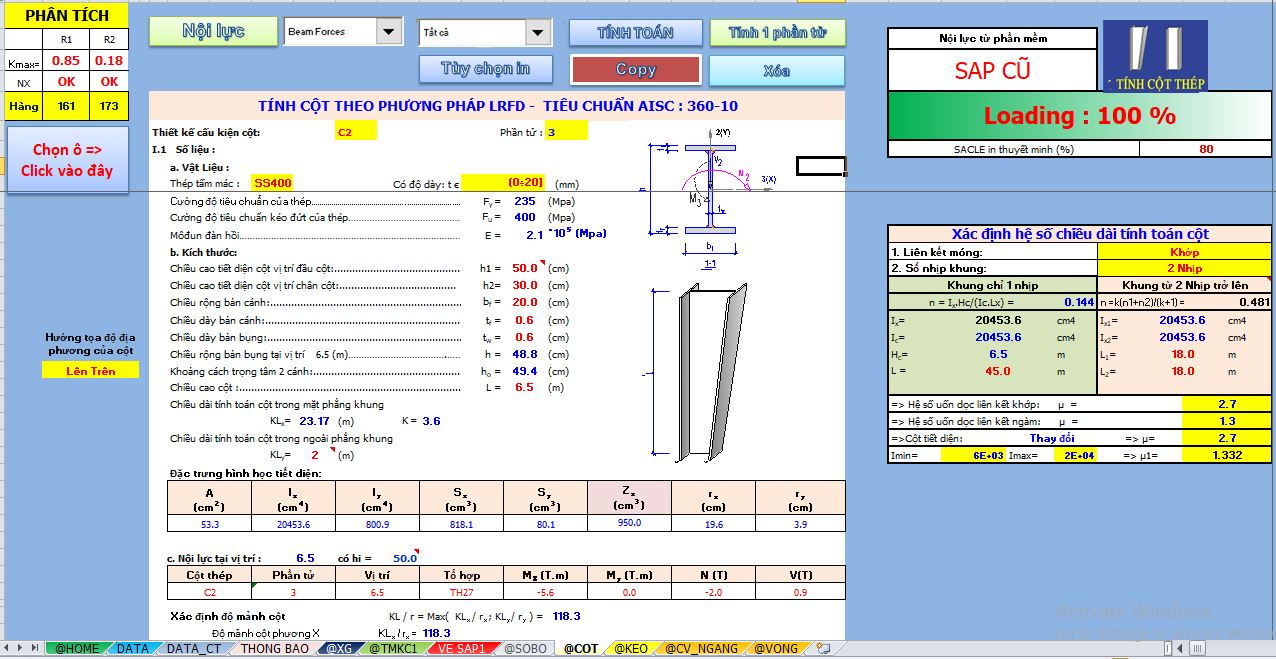The height and width of the screenshot is (659, 1276).
Task: Select the KLy value 2 cell
Action: tap(315, 455)
